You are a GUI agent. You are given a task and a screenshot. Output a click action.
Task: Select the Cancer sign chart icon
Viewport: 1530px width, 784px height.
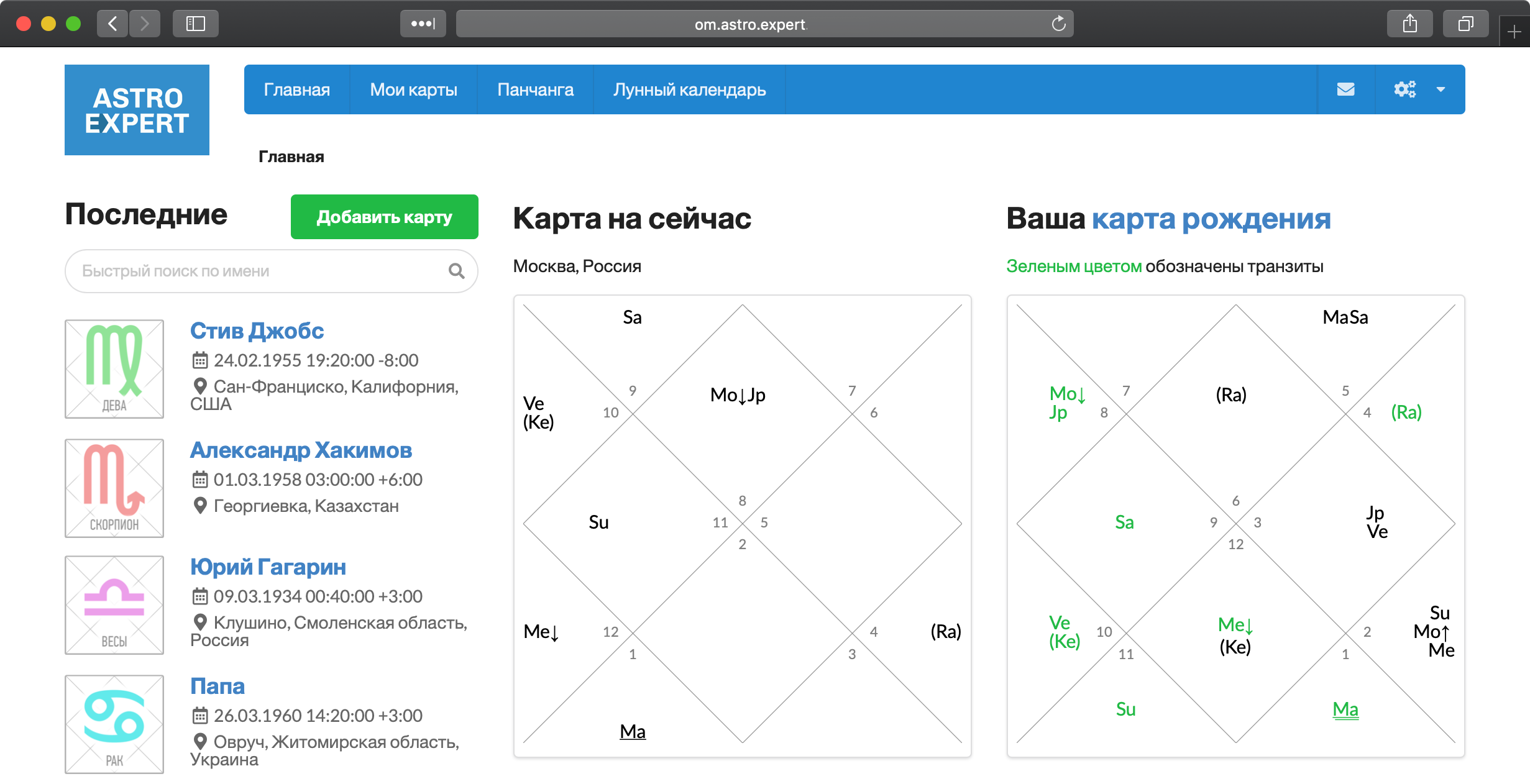pos(114,724)
